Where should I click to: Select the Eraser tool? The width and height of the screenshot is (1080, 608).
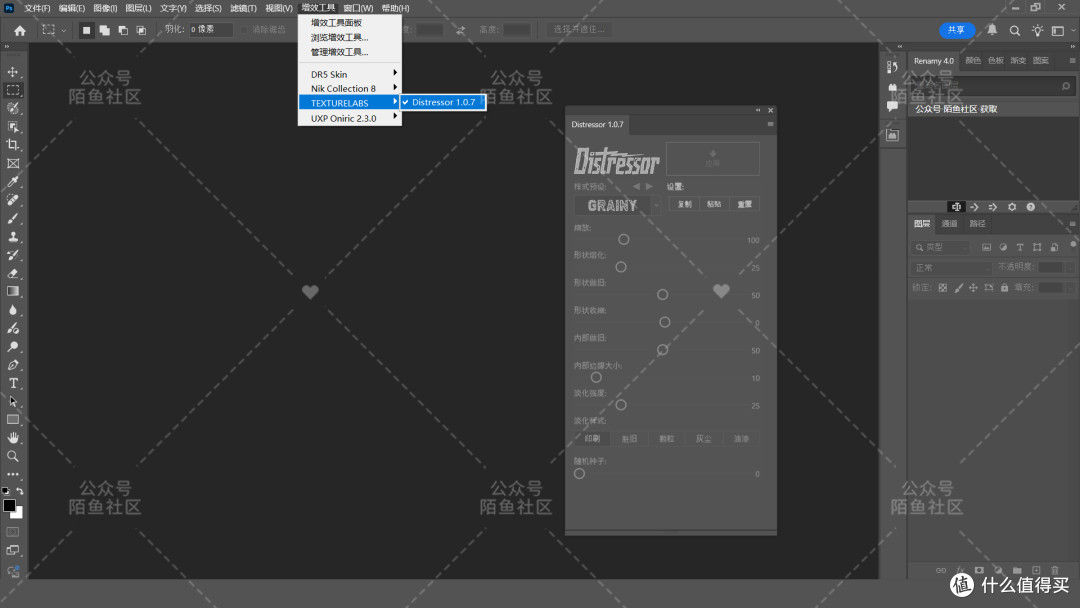(12, 273)
